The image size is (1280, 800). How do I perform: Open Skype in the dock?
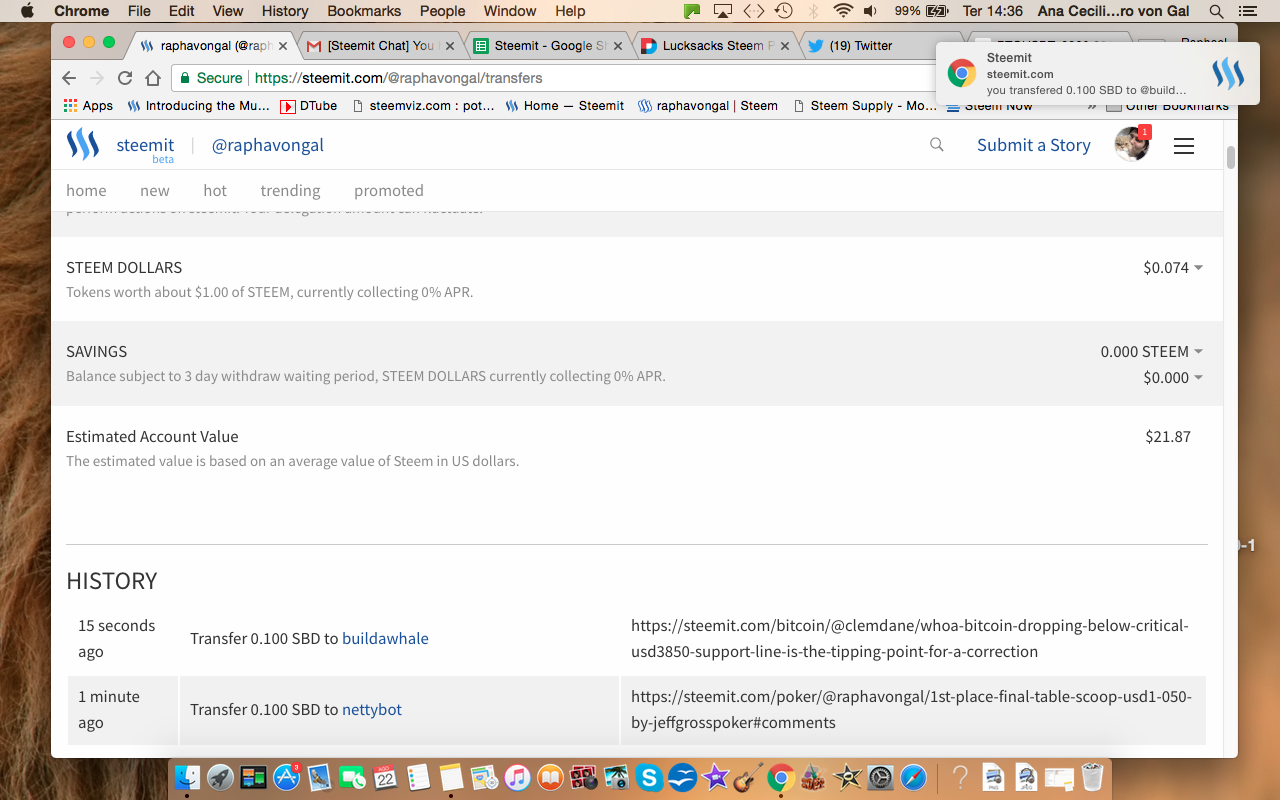tap(649, 776)
